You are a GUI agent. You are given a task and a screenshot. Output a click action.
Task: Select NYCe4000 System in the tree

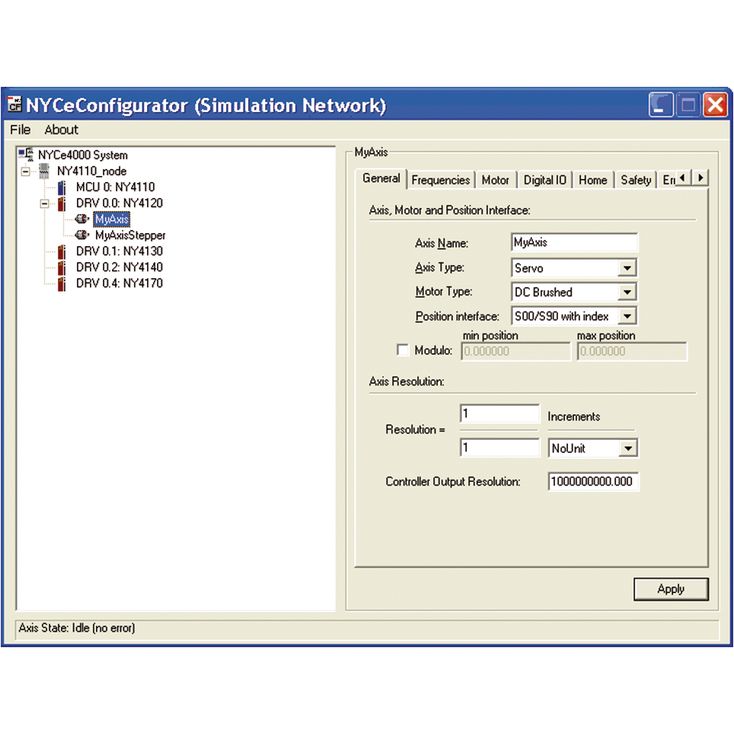83,155
